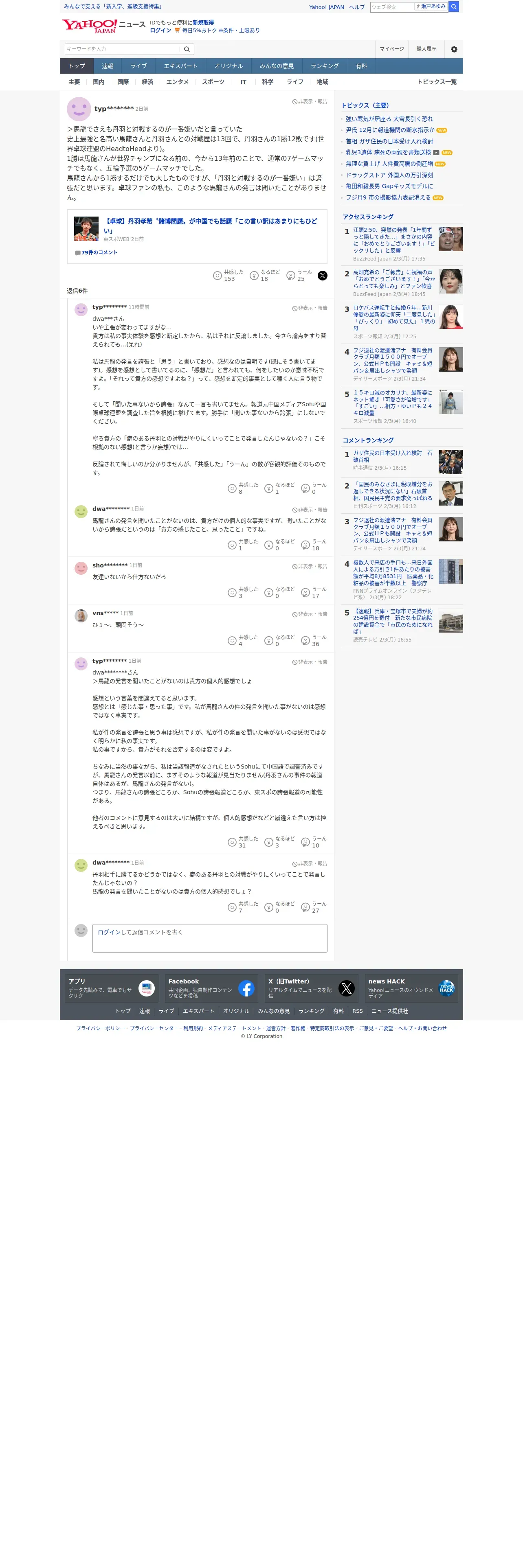Open settings via the gear icon
Screen dimensions: 523x1568
point(454,49)
